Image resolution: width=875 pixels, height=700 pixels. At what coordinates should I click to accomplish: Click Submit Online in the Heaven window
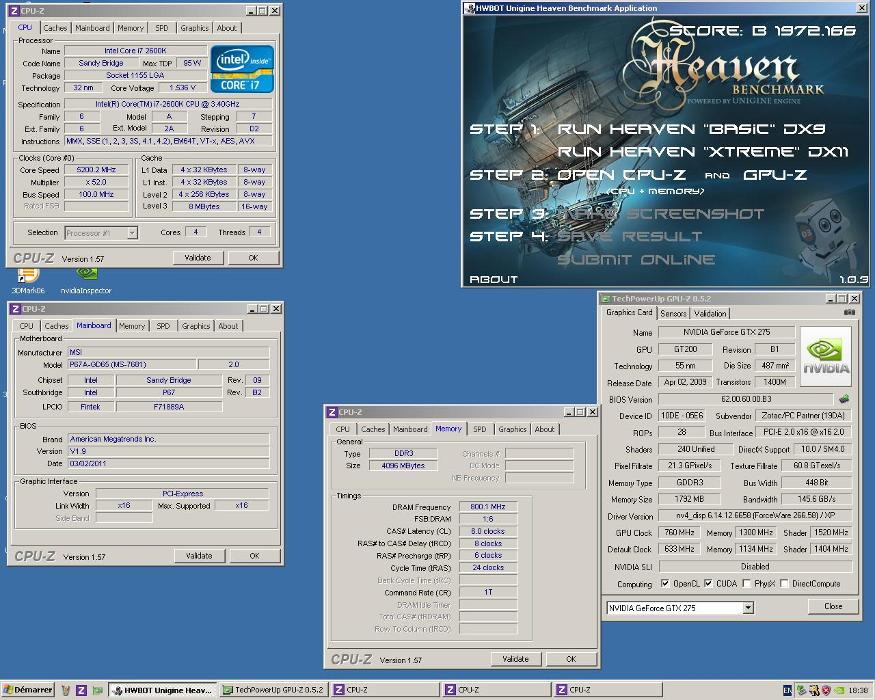click(x=636, y=260)
